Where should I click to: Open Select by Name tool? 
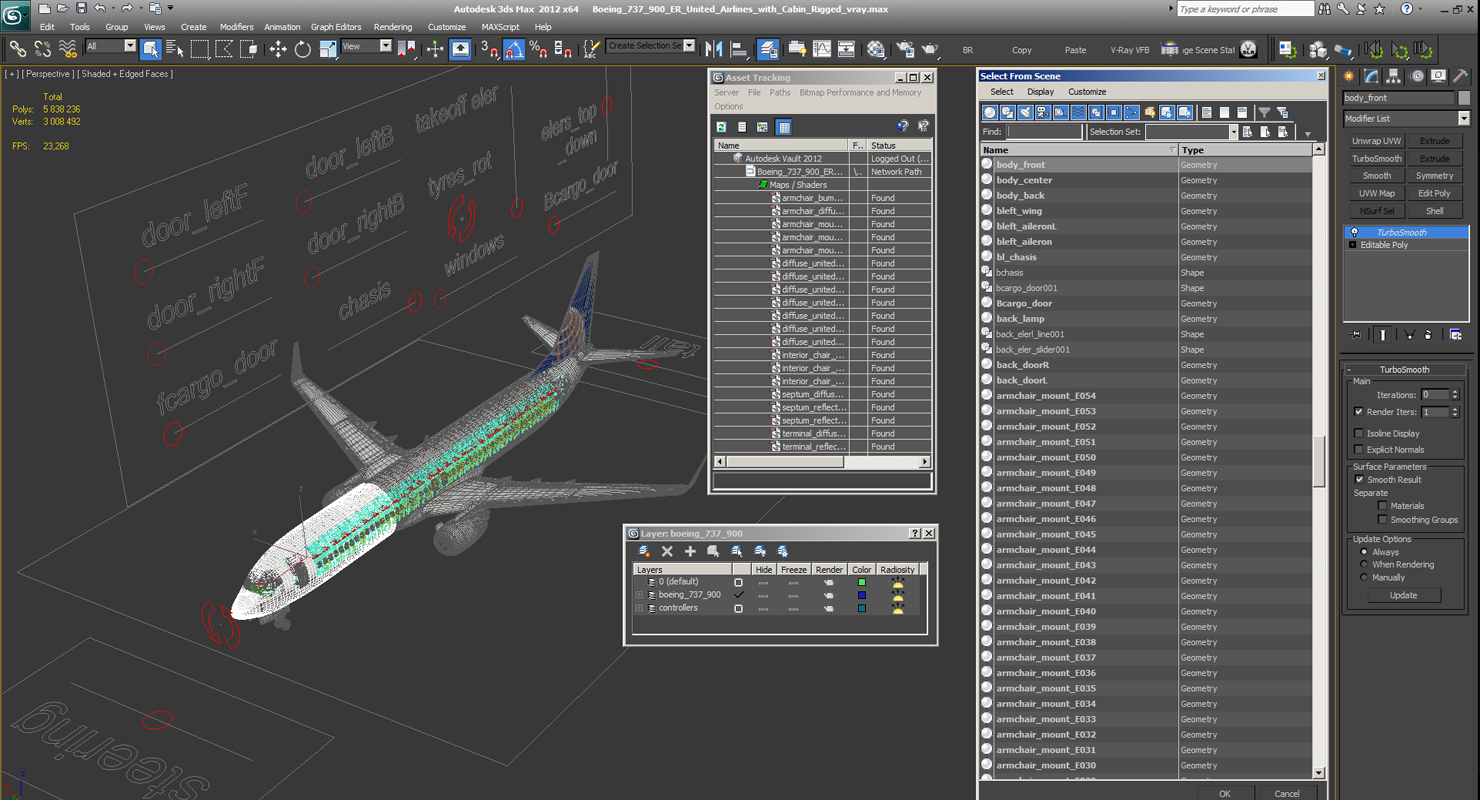(x=175, y=48)
